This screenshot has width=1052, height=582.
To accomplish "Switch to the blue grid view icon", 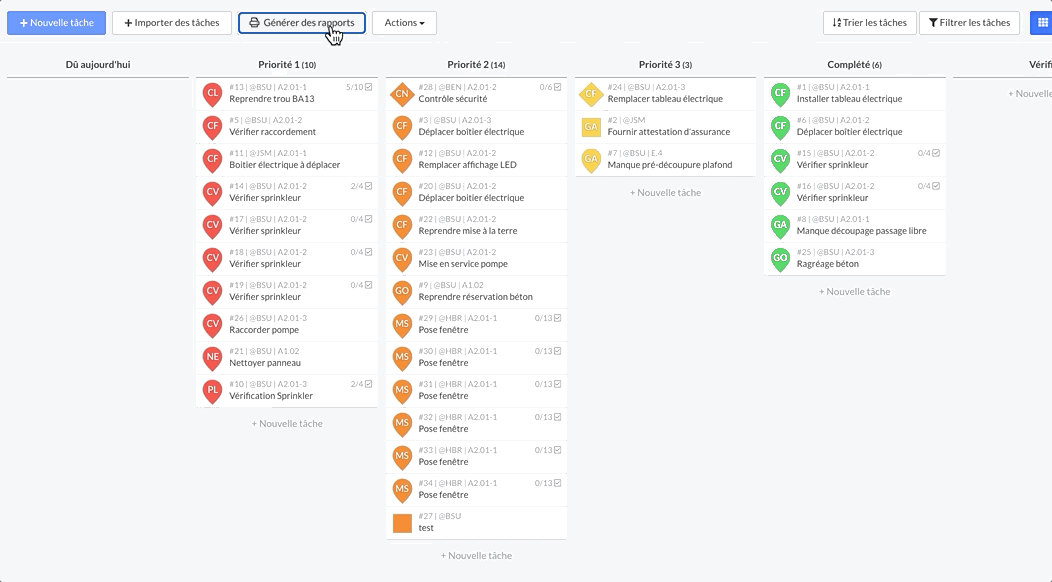I will pyautogui.click(x=1042, y=23).
